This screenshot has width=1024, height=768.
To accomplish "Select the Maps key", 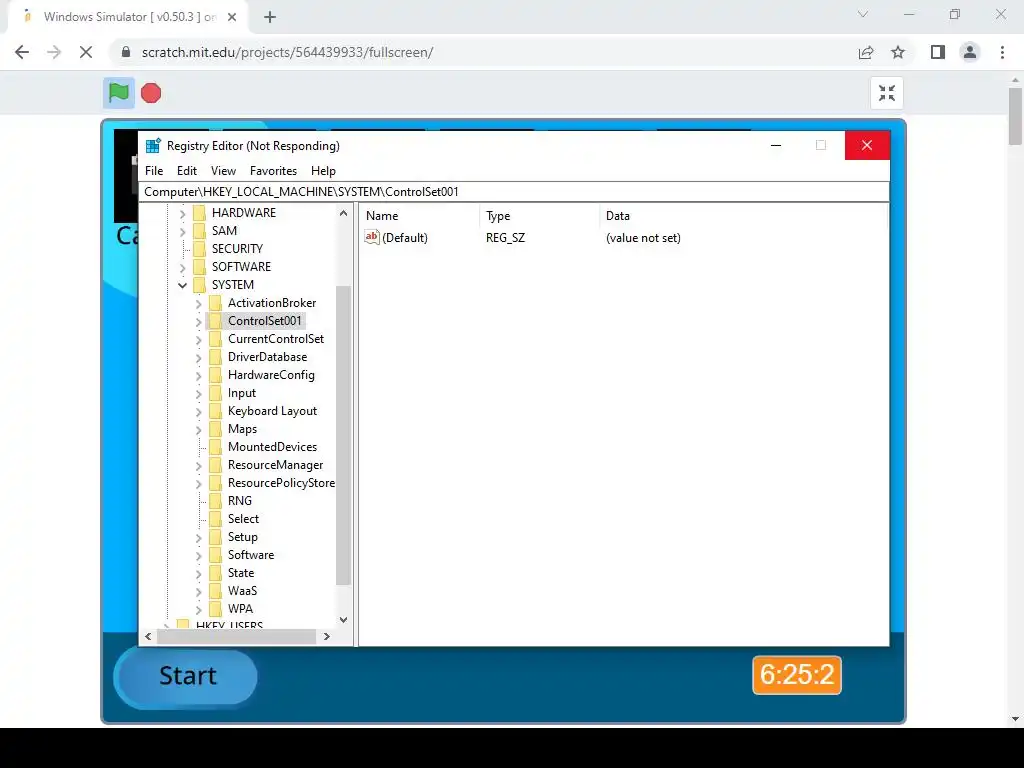I will (x=242, y=429).
